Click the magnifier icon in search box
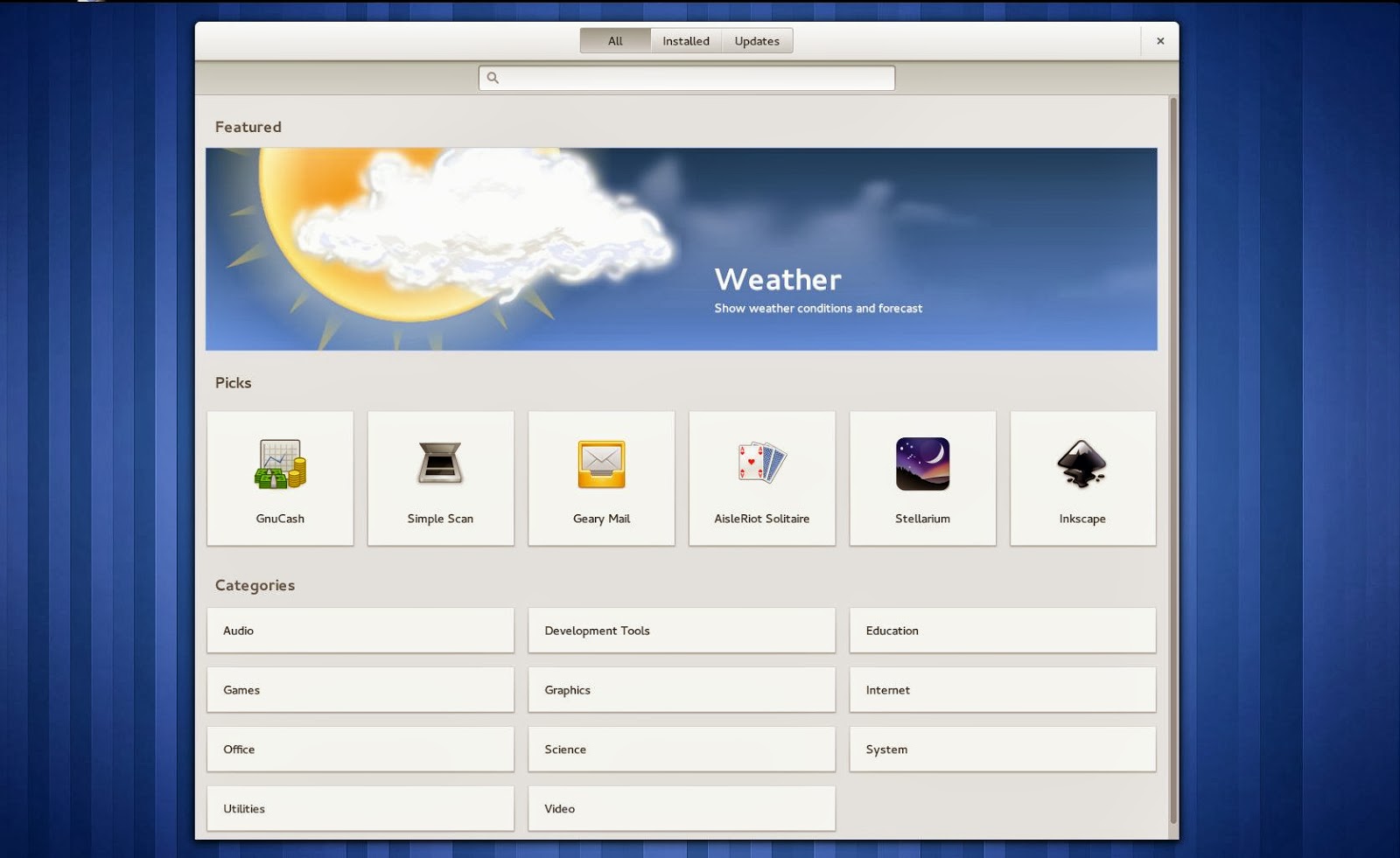1400x858 pixels. [493, 78]
